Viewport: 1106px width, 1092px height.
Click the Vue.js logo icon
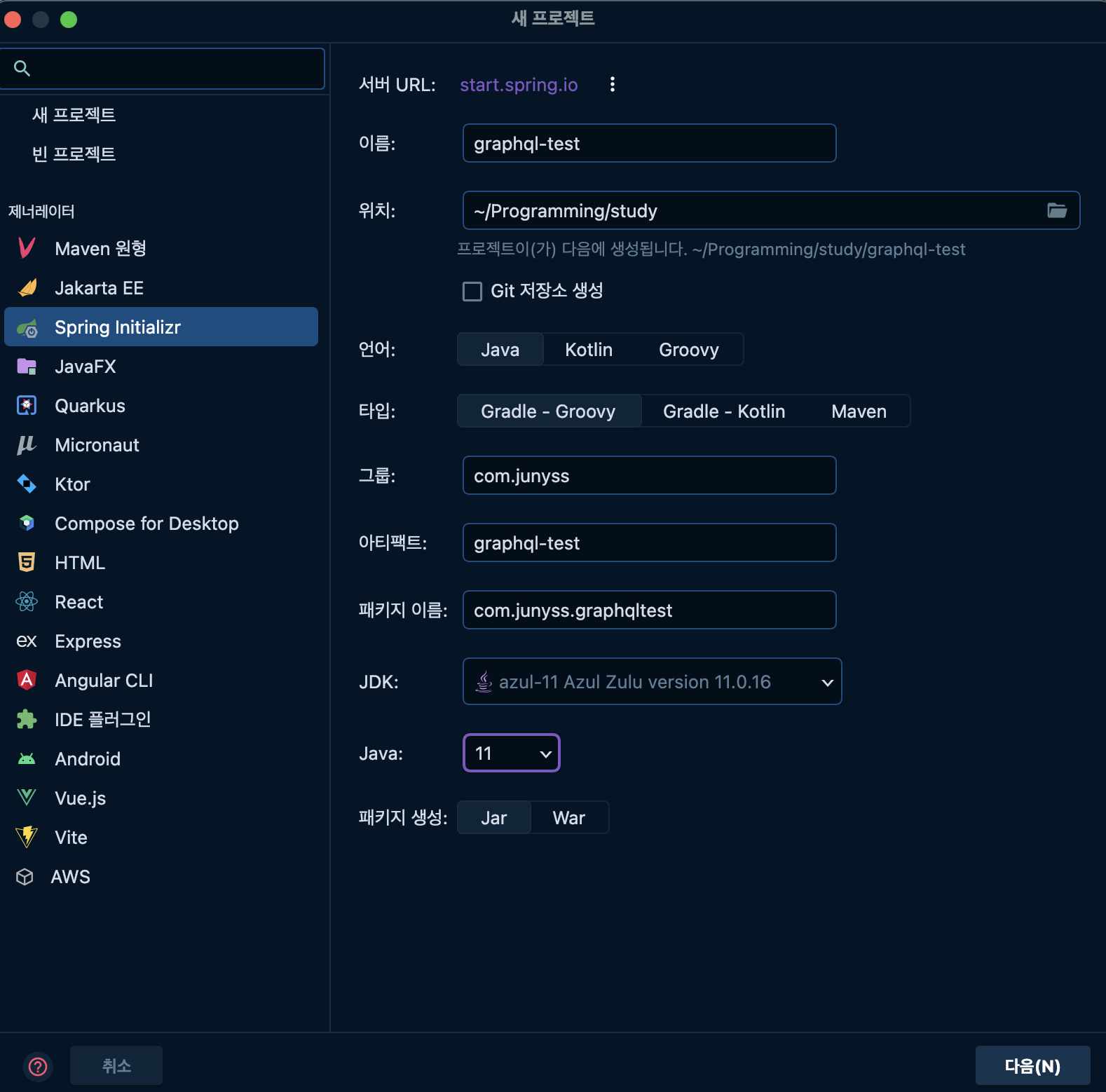click(x=27, y=798)
